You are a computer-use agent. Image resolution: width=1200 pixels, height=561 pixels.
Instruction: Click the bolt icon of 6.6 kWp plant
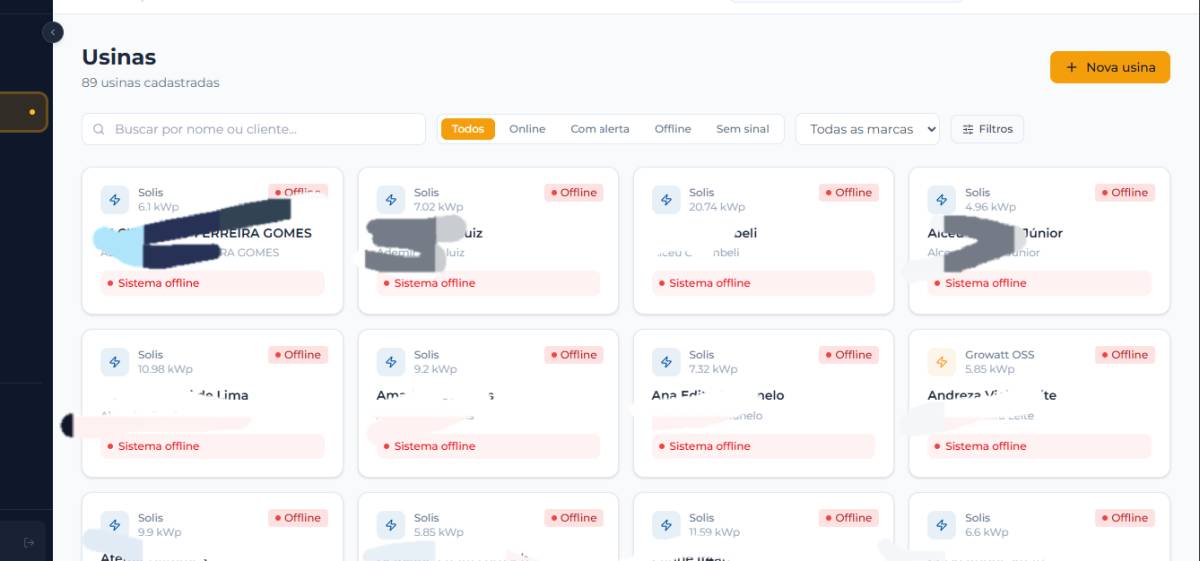[942, 524]
